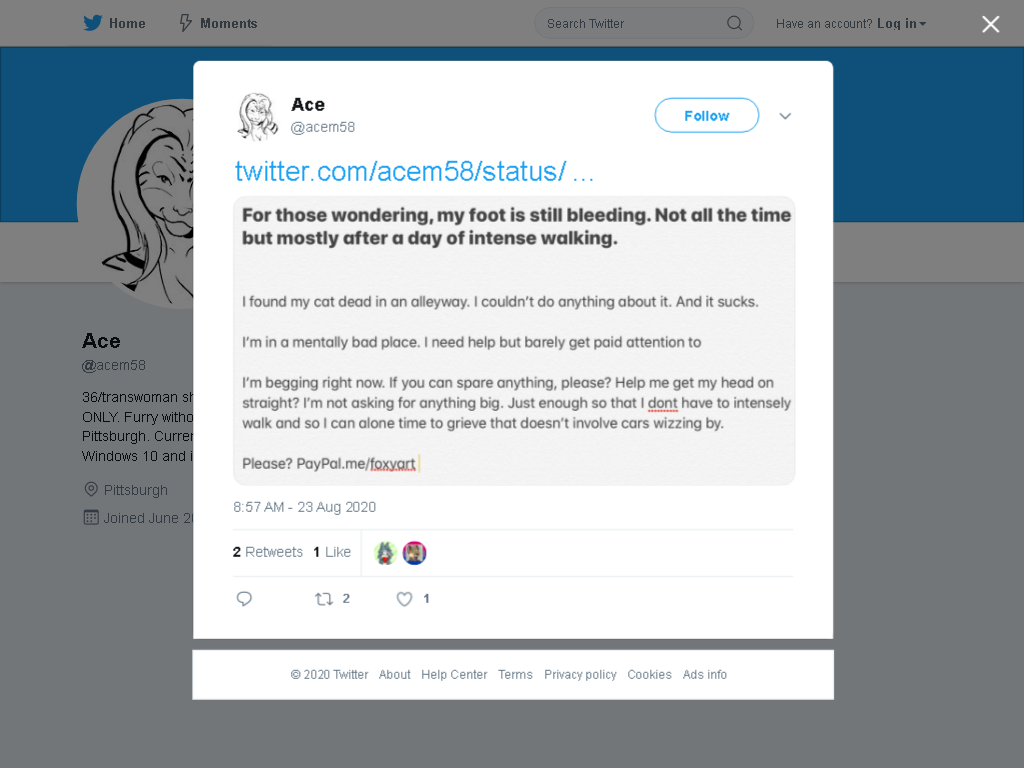Open the tweet's attached text image
Image resolution: width=1024 pixels, height=768 pixels.
coord(514,341)
